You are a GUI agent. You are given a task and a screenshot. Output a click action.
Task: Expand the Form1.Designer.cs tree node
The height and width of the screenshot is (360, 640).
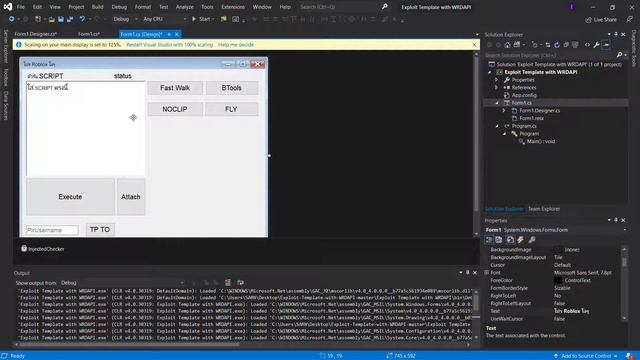(504, 111)
